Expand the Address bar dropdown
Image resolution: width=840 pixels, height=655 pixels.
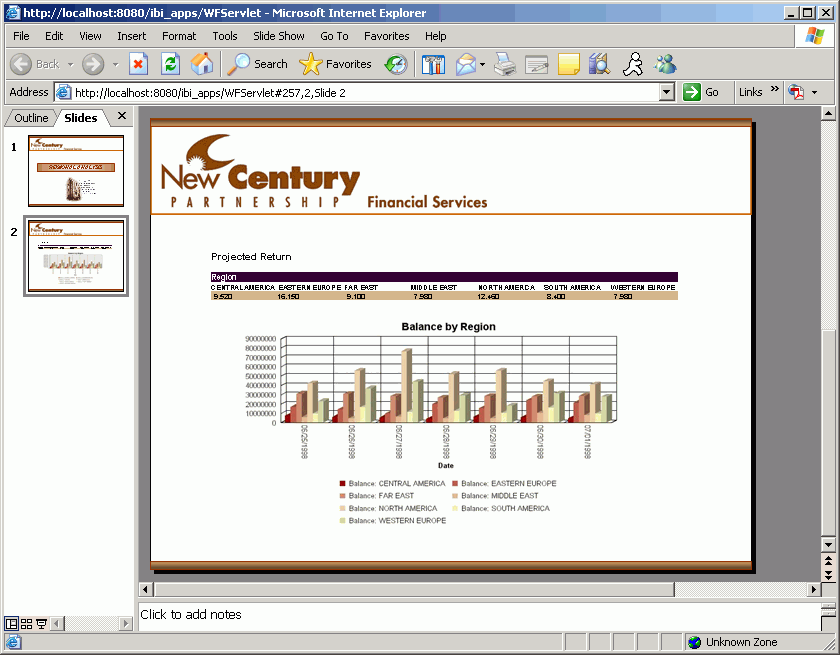click(666, 92)
